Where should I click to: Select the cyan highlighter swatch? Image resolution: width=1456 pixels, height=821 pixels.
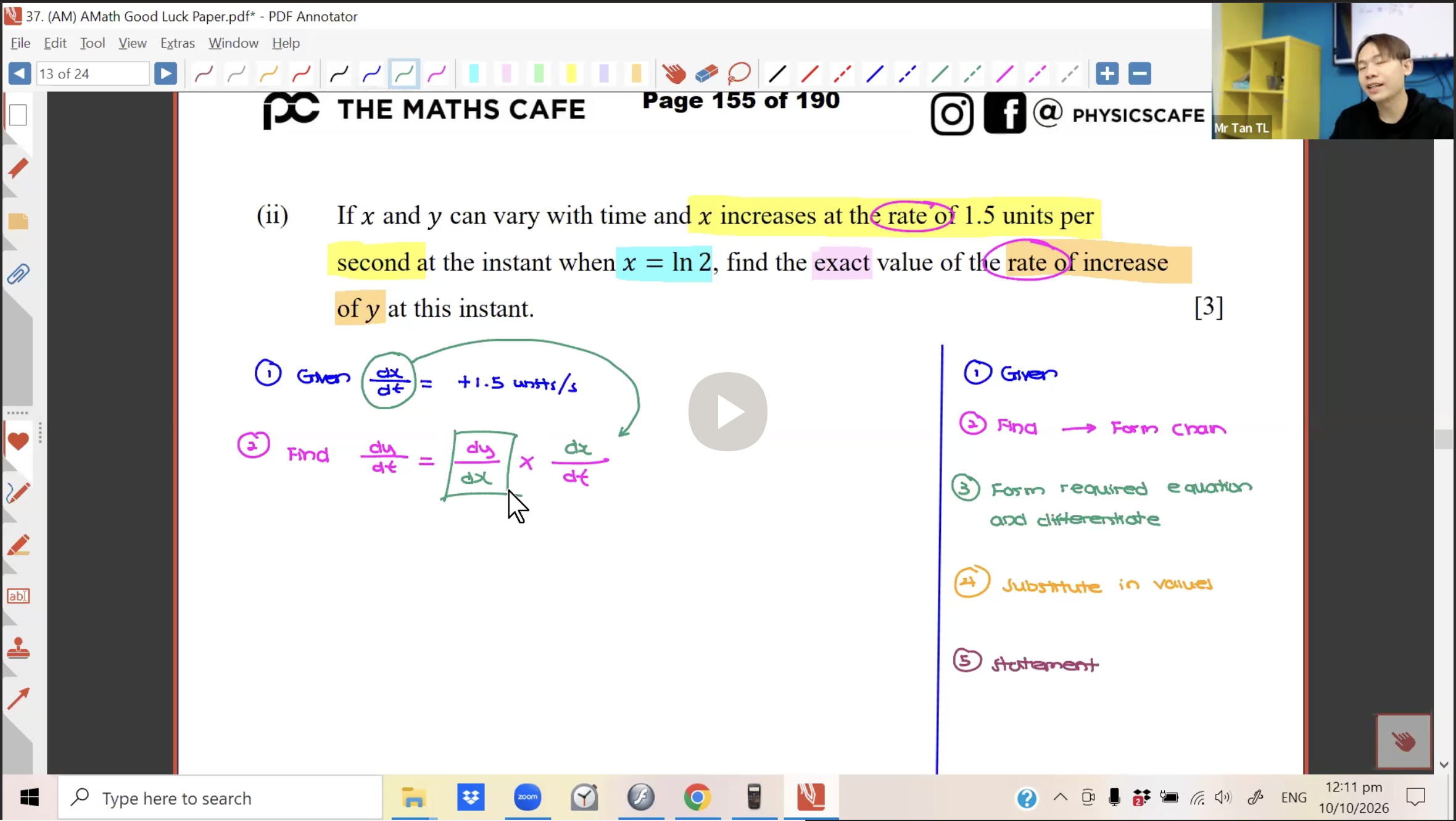(x=474, y=73)
